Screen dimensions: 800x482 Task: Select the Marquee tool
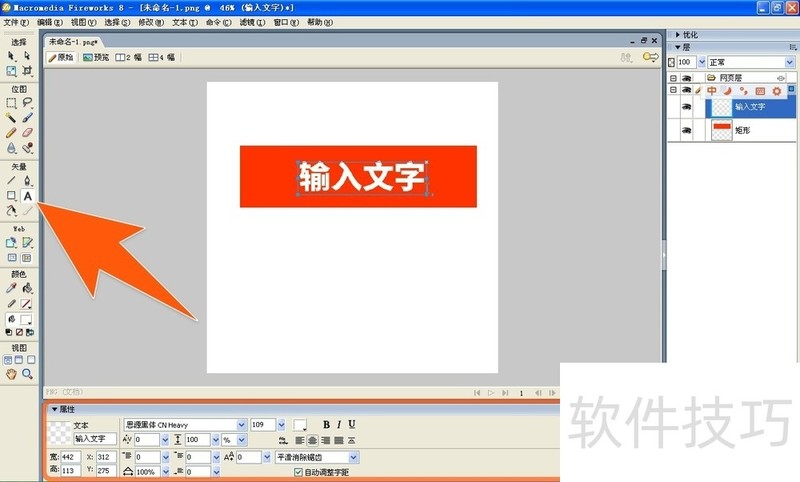coord(11,103)
